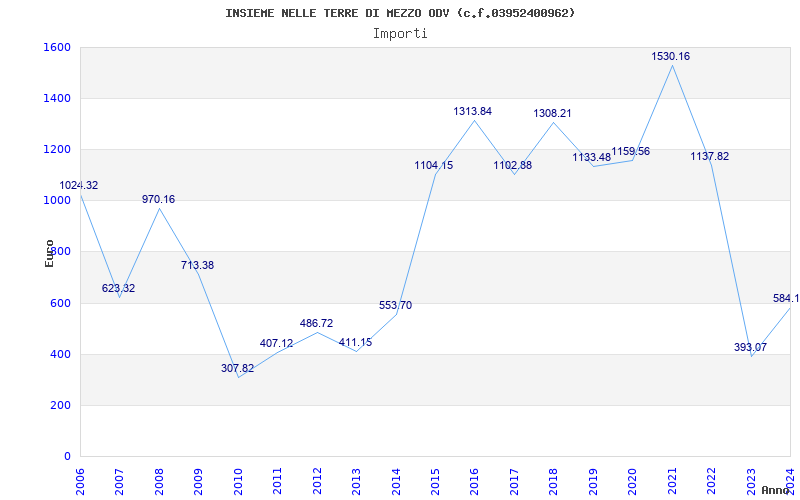
Task: Select the 1313.84 data label
Action: click(472, 111)
